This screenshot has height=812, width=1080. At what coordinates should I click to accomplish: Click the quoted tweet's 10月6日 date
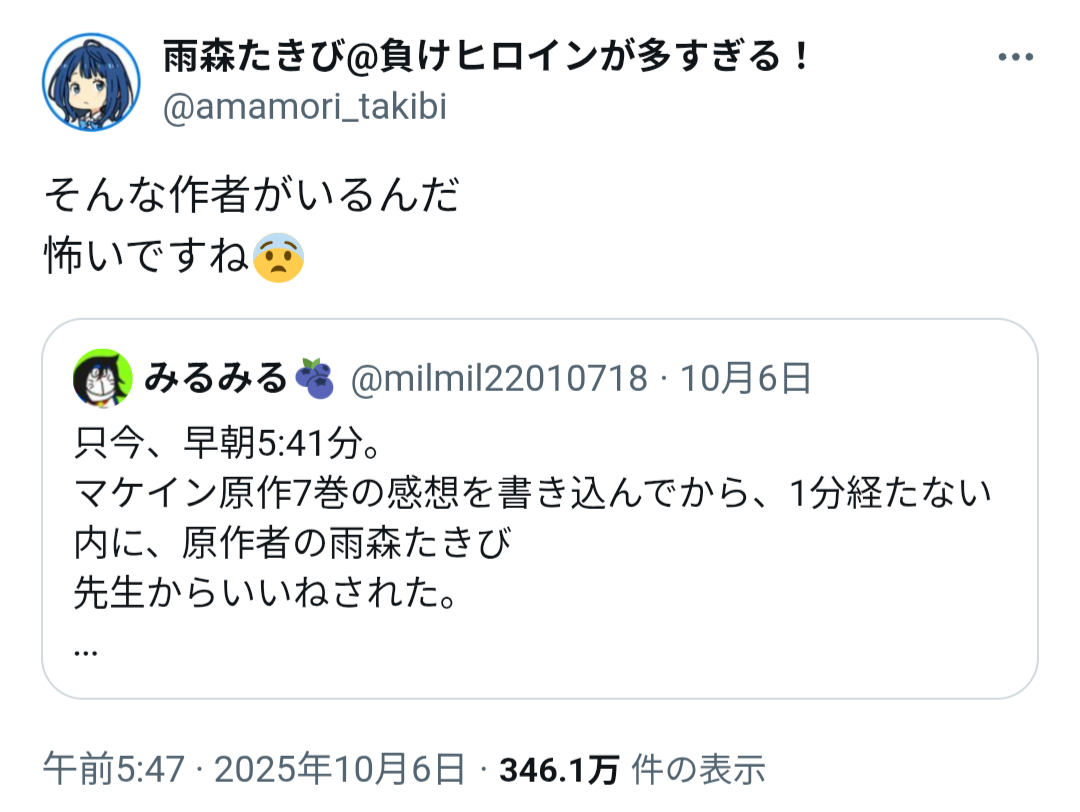coord(746,379)
